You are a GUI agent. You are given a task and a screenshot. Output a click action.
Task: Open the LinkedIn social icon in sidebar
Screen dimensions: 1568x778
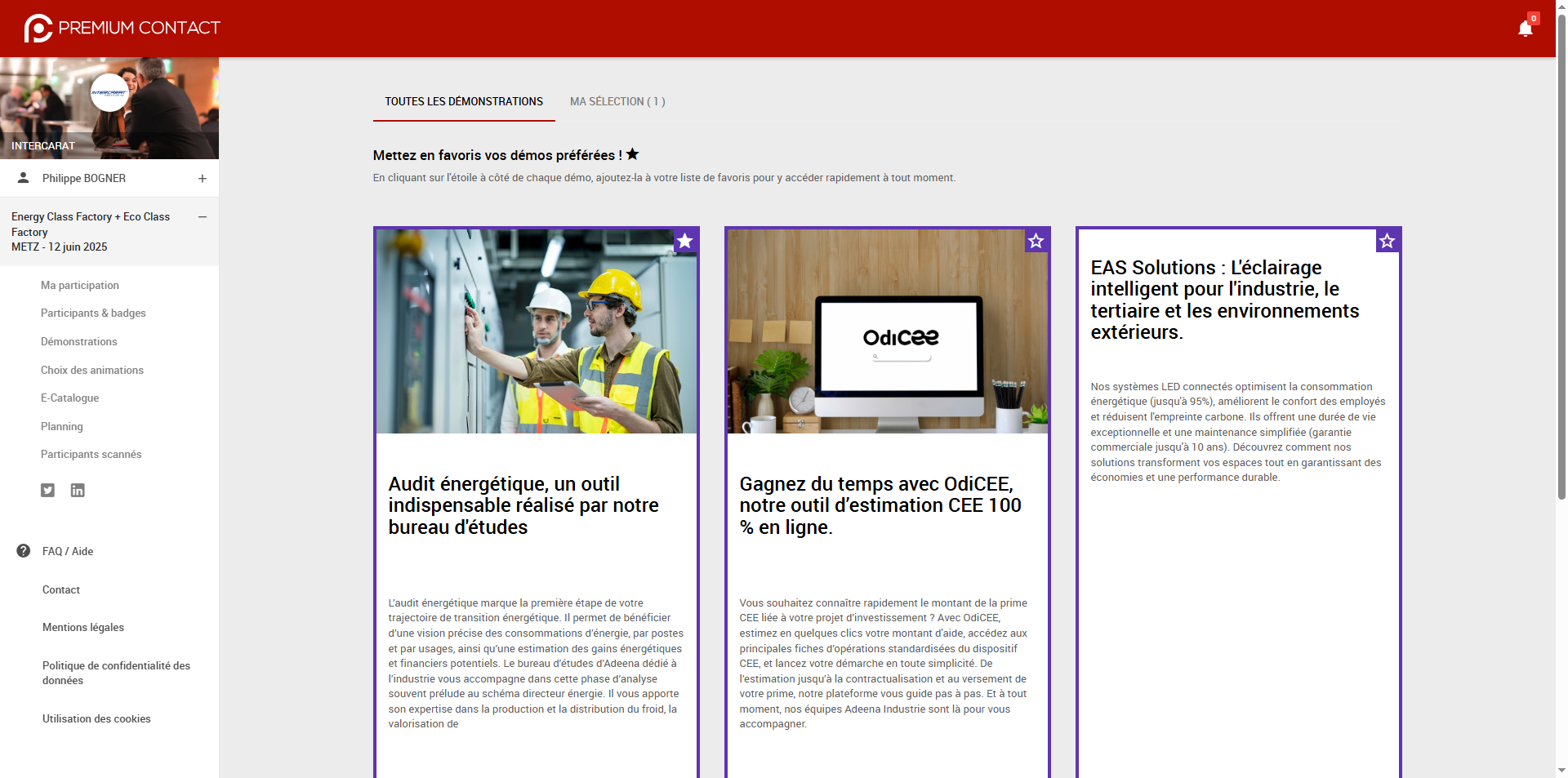[x=78, y=490]
